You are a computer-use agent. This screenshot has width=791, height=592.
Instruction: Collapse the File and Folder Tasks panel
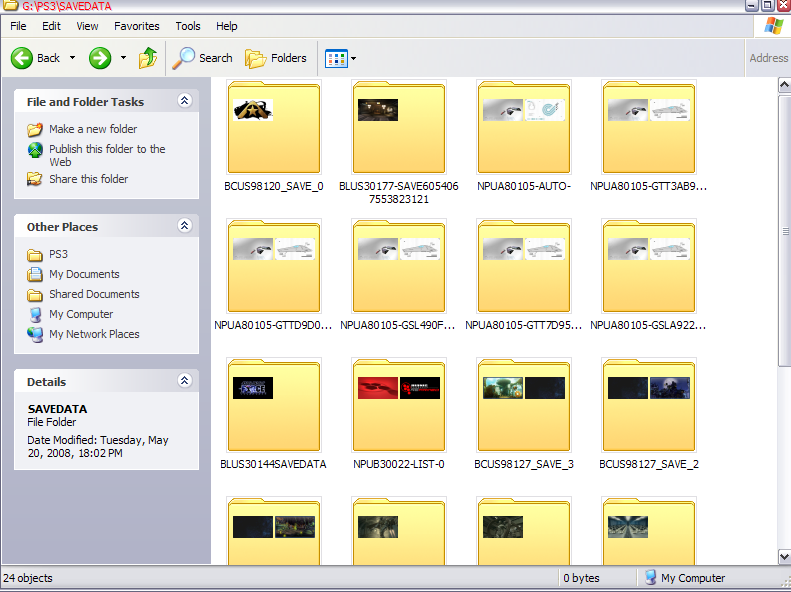pyautogui.click(x=185, y=101)
